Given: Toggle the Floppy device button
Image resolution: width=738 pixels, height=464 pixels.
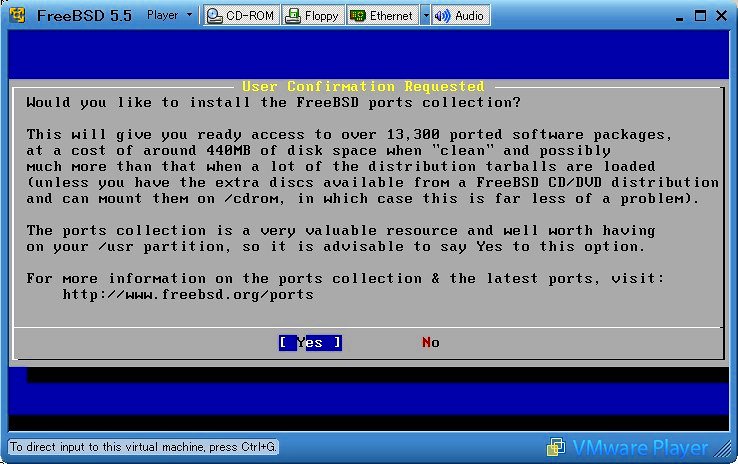Looking at the screenshot, I should 312,16.
